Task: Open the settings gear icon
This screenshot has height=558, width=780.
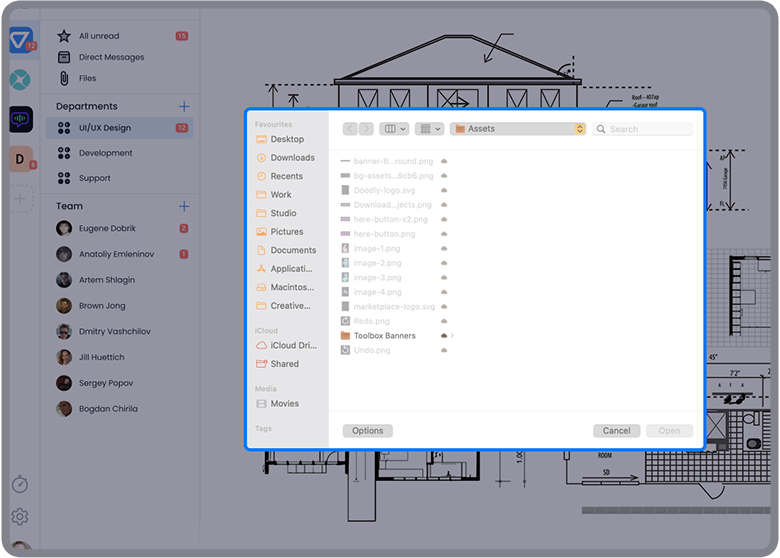Action: click(x=20, y=517)
